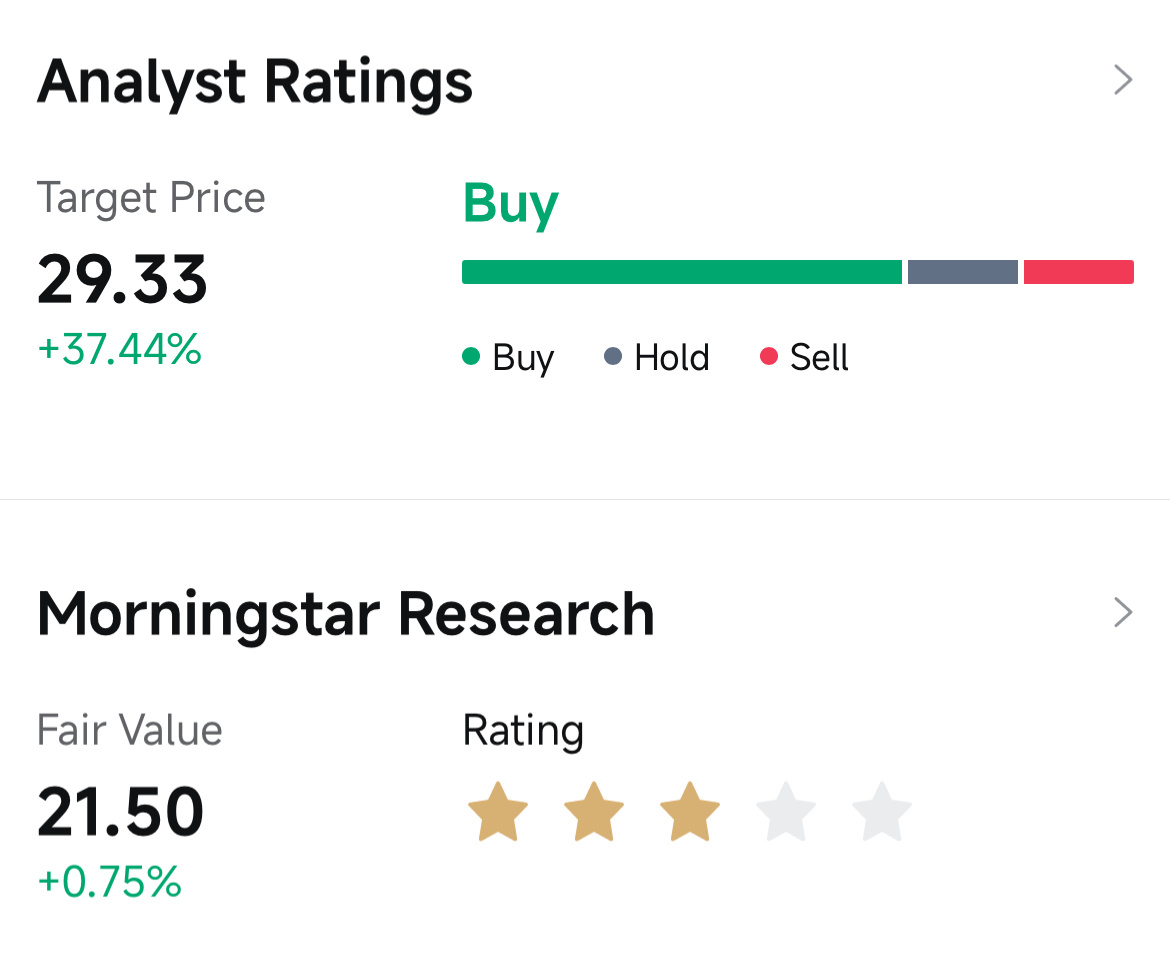
Task: Select the green Buy segment of rating bar
Action: (x=682, y=272)
